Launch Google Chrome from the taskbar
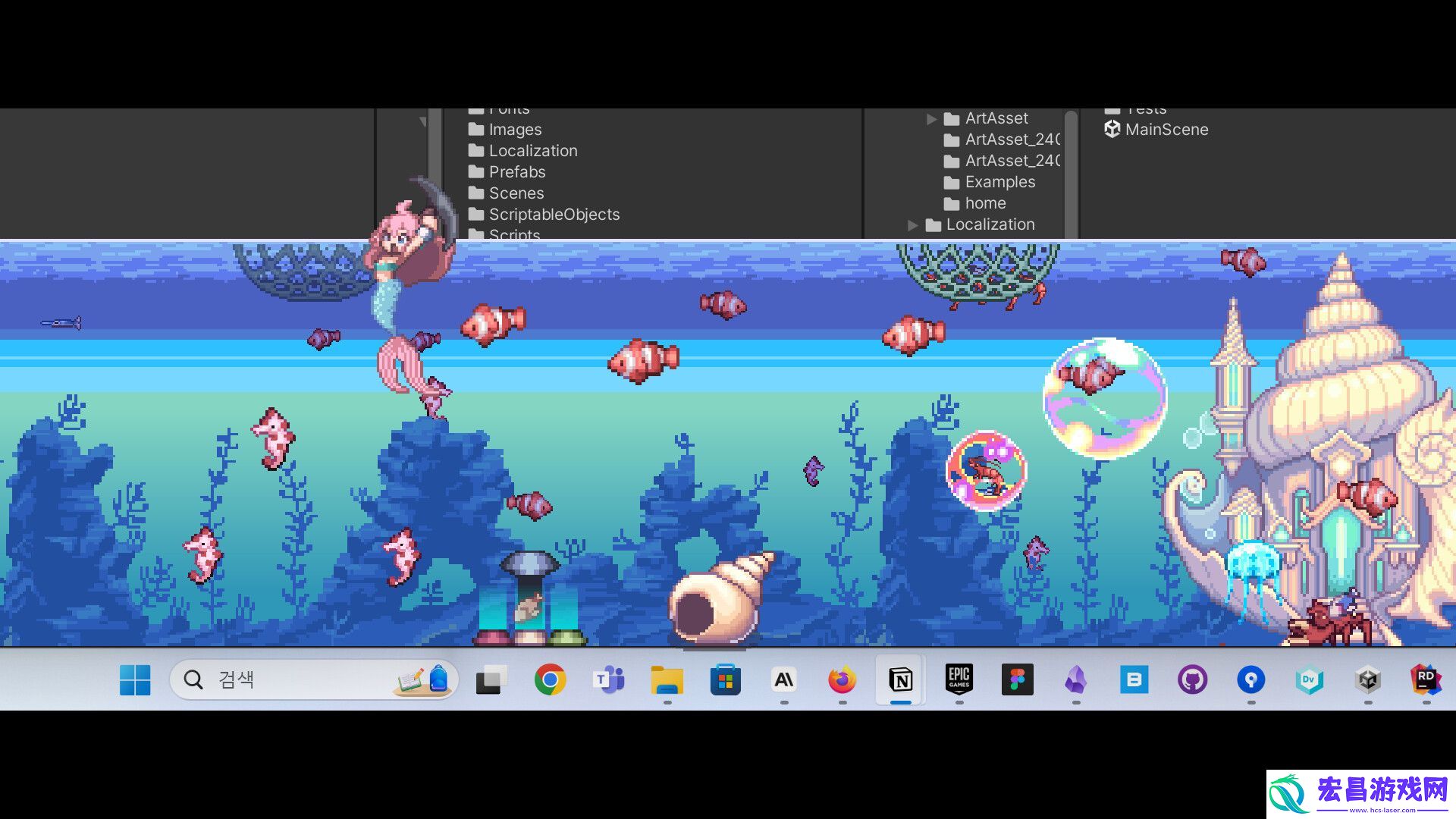 [x=550, y=680]
